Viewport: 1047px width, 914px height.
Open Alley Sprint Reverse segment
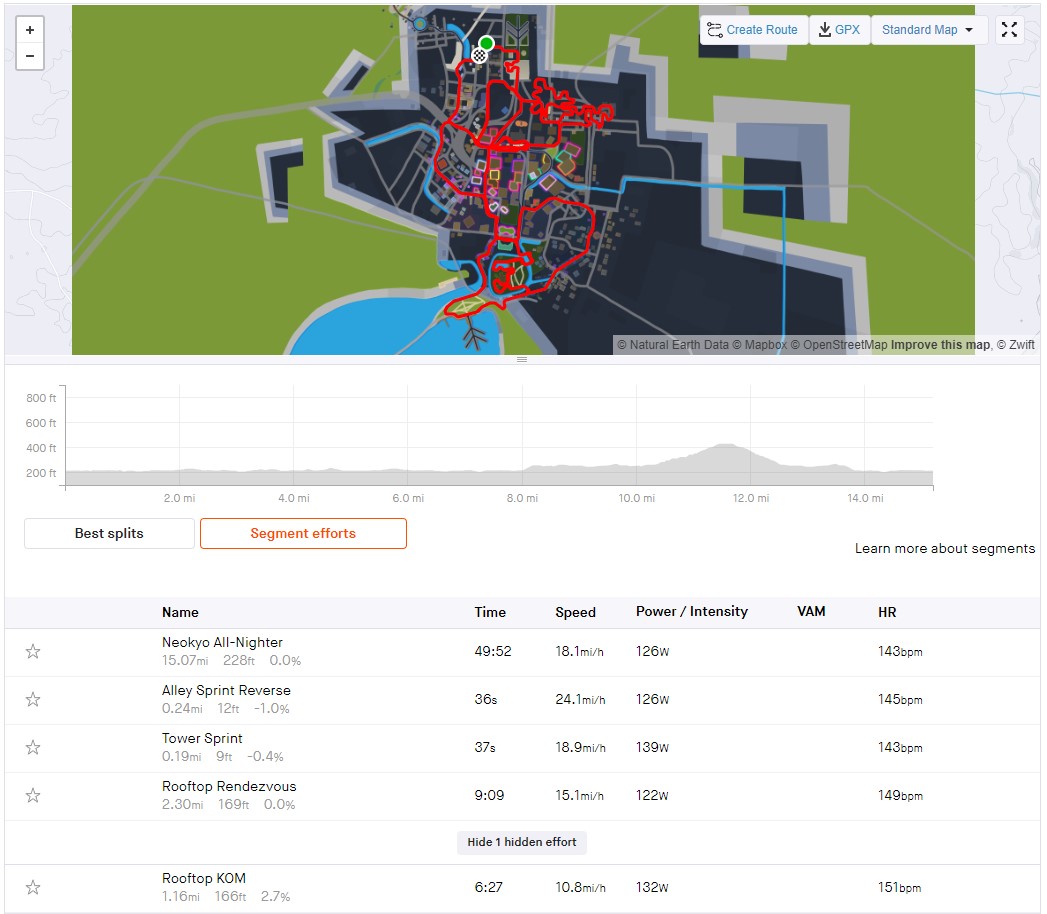(x=226, y=690)
